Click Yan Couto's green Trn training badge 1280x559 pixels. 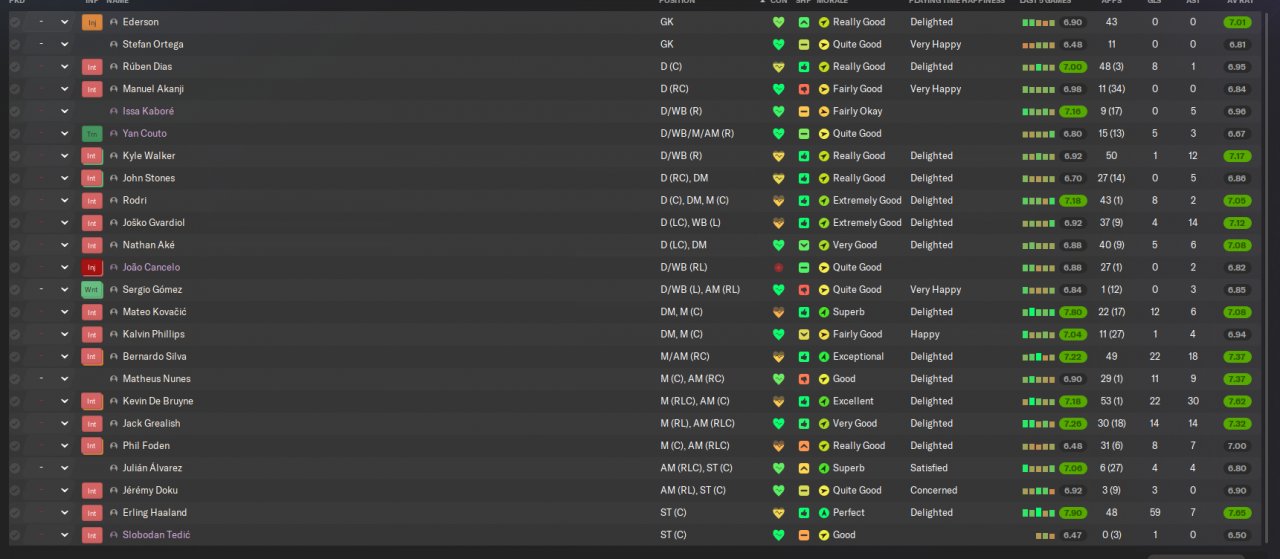click(92, 134)
